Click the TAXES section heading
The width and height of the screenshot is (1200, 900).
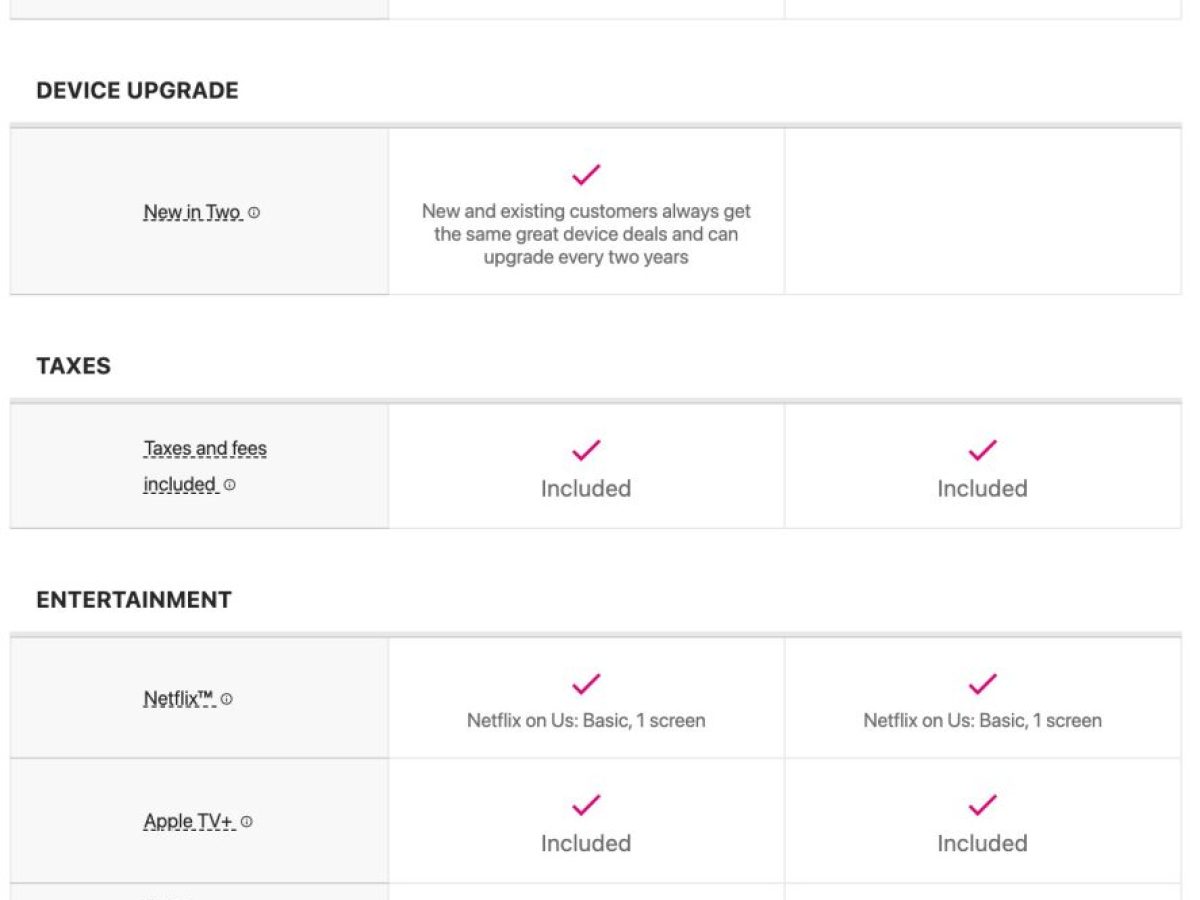click(73, 366)
